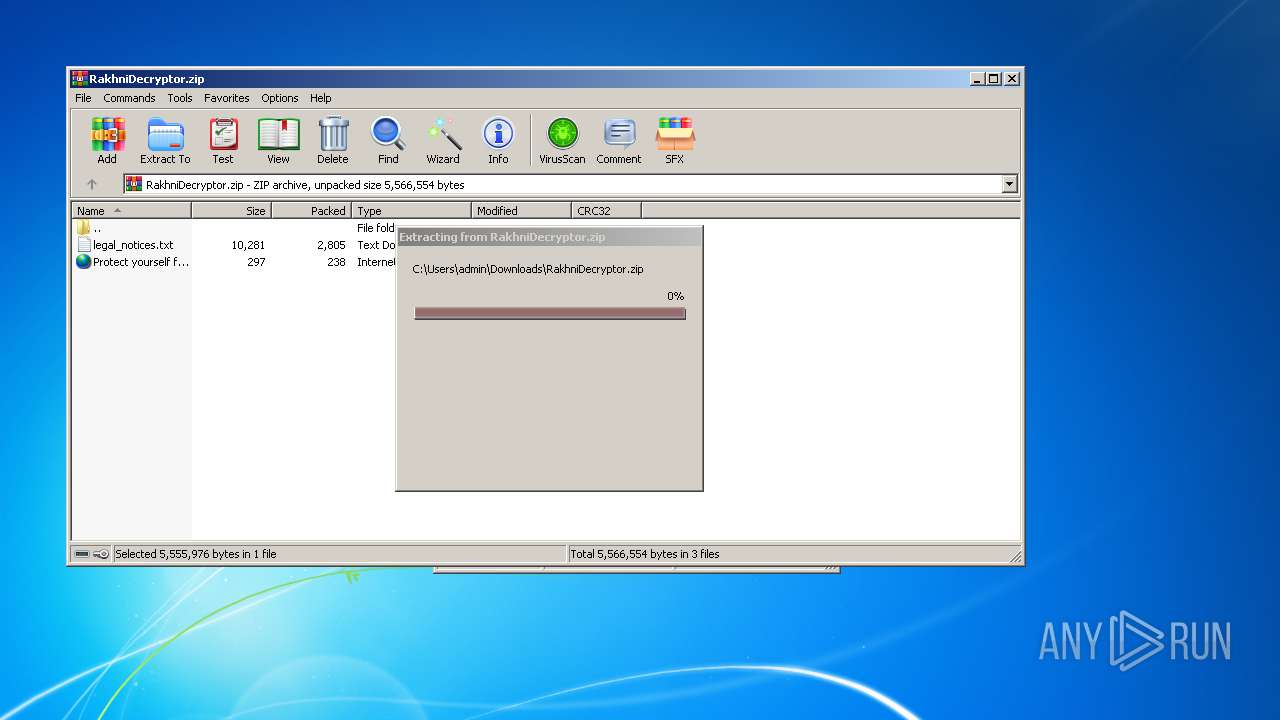Click size value 10,281
The image size is (1280, 720).
click(248, 245)
